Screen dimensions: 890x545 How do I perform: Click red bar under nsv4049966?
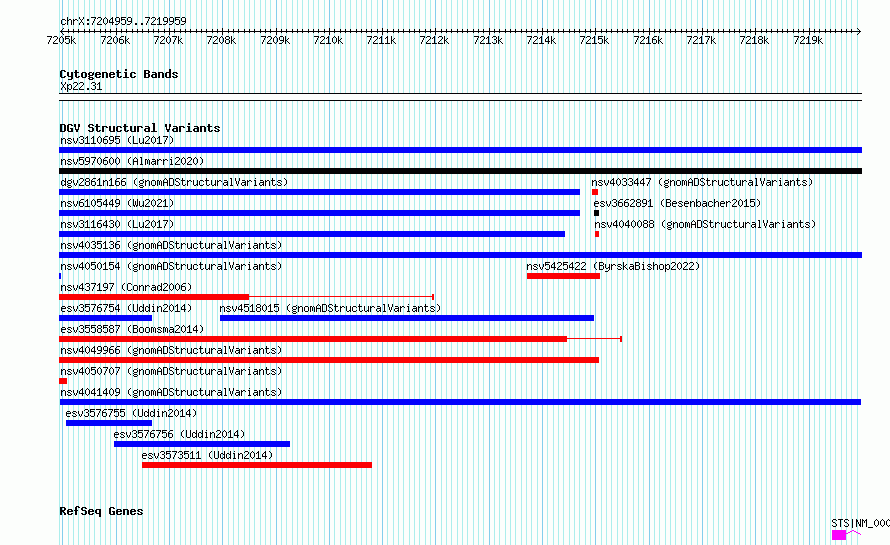tap(329, 360)
